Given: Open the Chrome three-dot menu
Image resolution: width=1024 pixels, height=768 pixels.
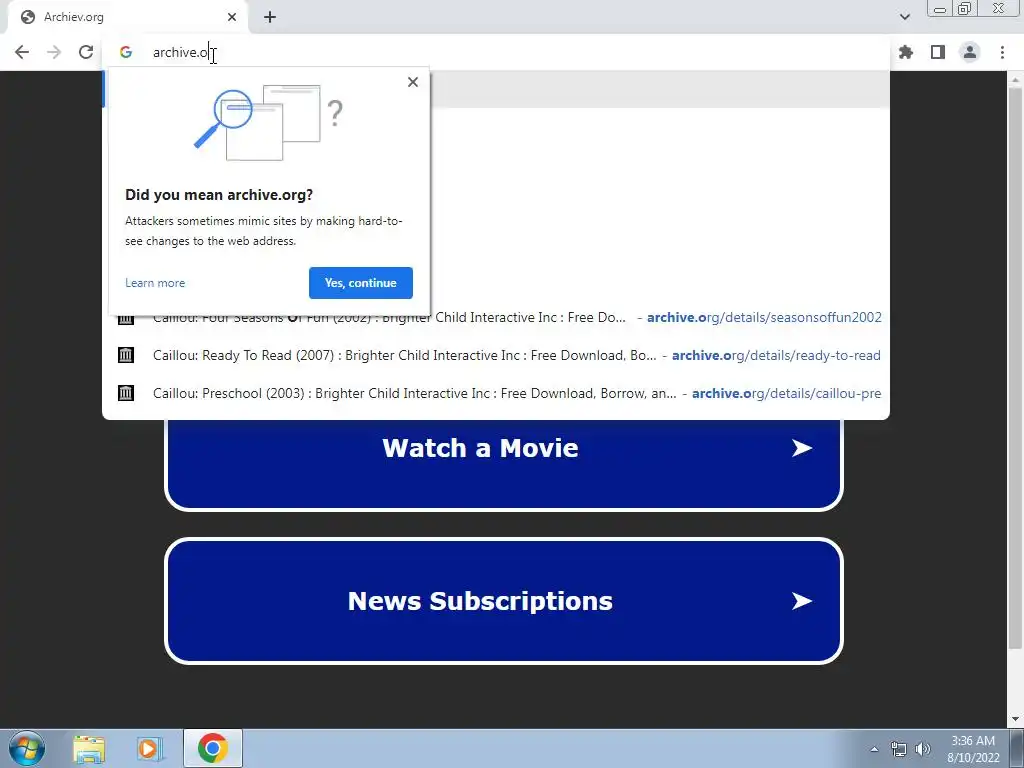Looking at the screenshot, I should [x=1002, y=52].
